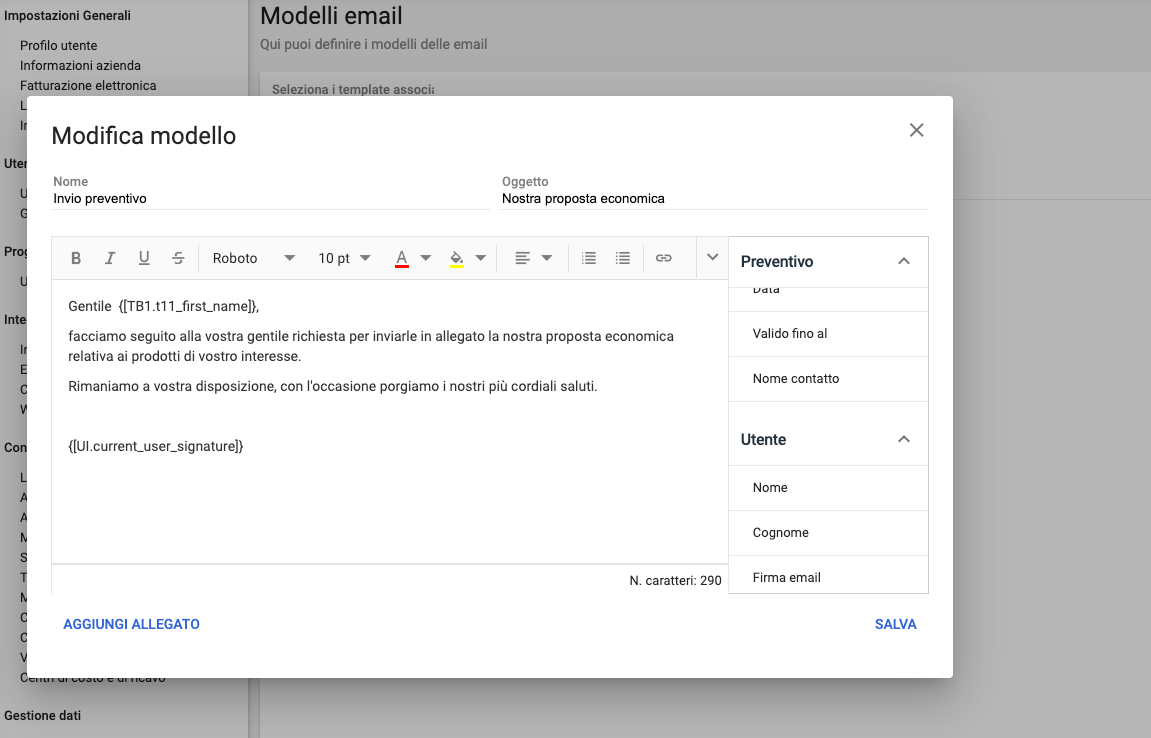Toggle underline formatting in editor toolbar
Image resolution: width=1151 pixels, height=738 pixels.
click(x=144, y=258)
